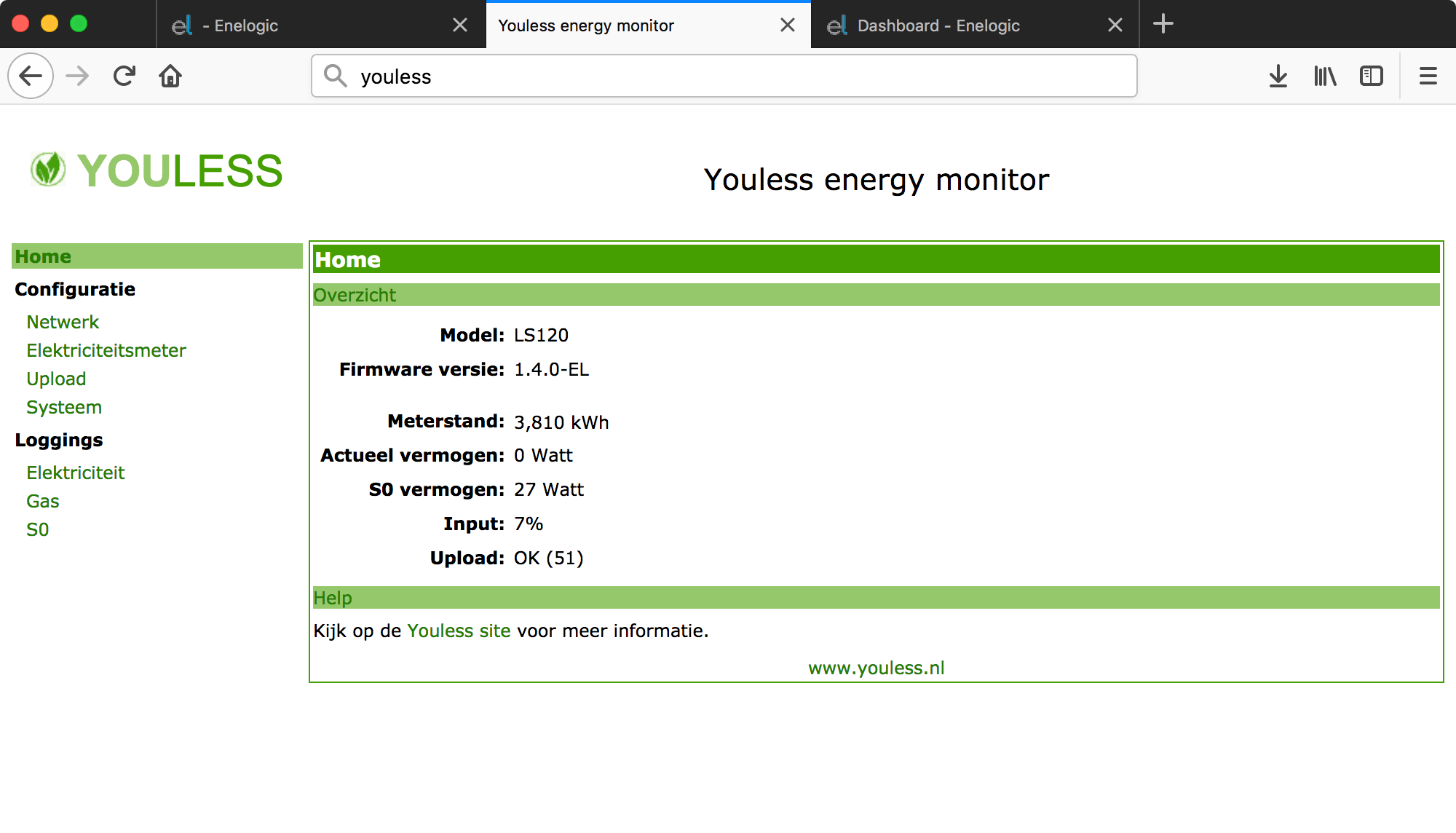Click the Configuratie sidebar heading
The image size is (1456, 833).
click(75, 289)
